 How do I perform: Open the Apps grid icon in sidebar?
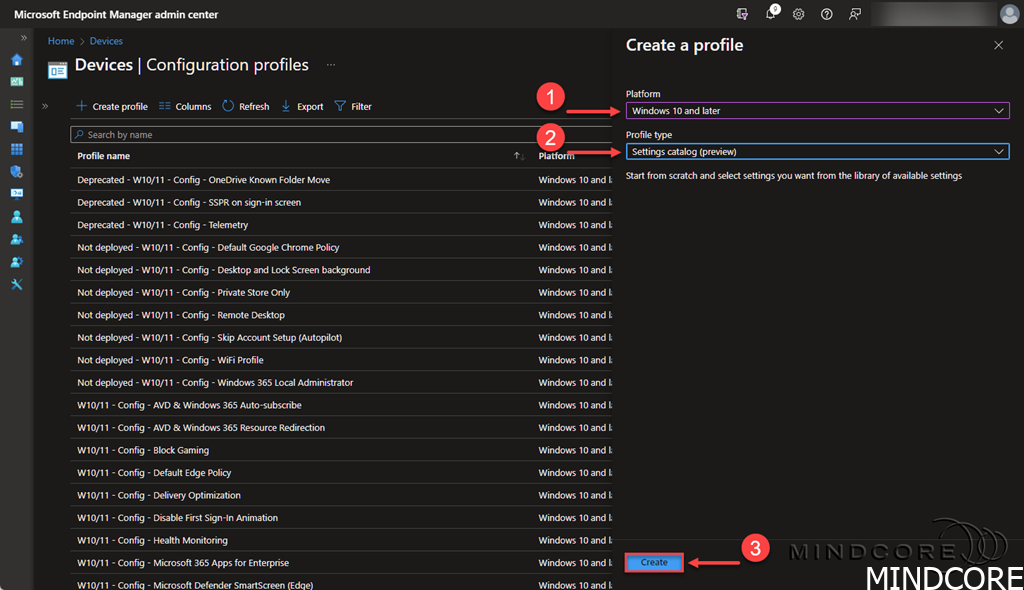click(x=16, y=149)
